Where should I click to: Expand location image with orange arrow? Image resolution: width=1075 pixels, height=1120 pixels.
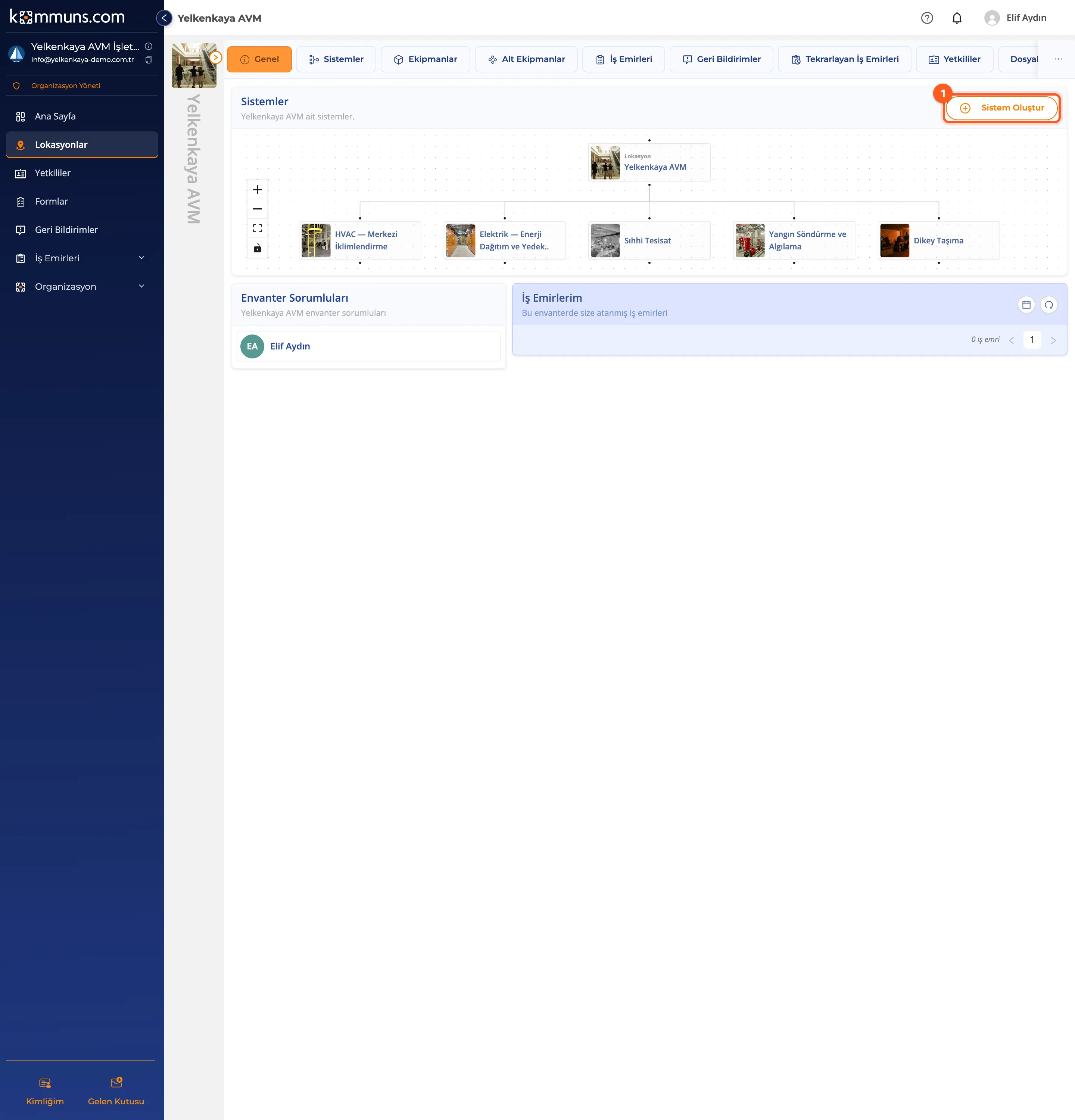coord(216,57)
